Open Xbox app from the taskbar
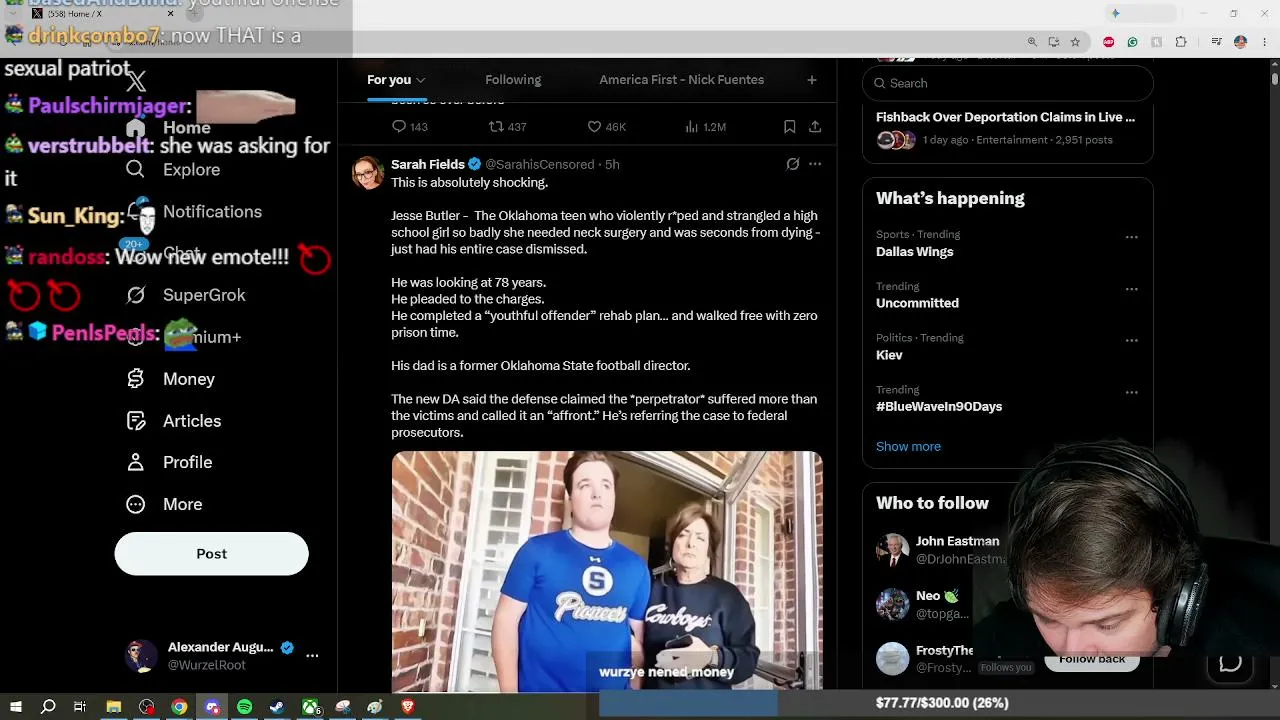 (311, 707)
